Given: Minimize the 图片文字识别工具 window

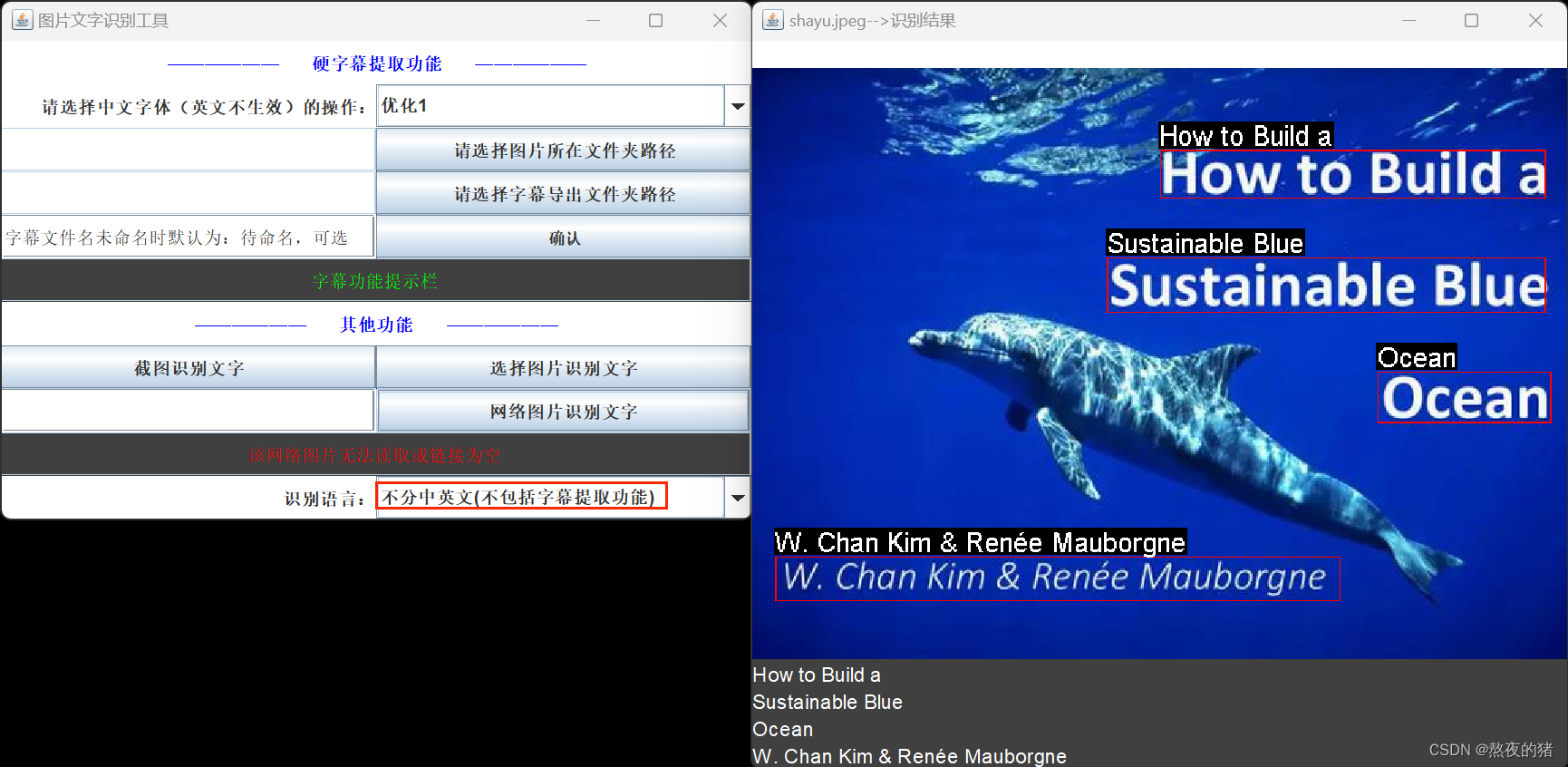Looking at the screenshot, I should [594, 20].
